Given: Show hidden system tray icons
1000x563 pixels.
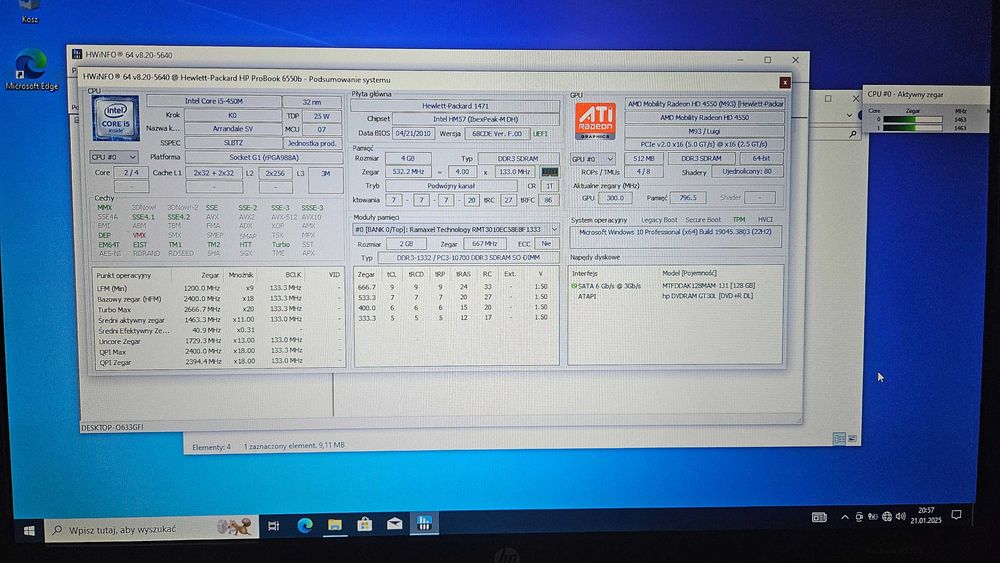Looking at the screenshot, I should 845,517.
